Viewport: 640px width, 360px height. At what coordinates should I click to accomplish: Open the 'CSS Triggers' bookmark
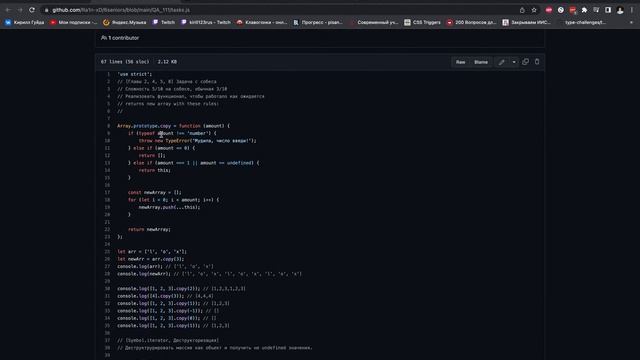point(422,22)
